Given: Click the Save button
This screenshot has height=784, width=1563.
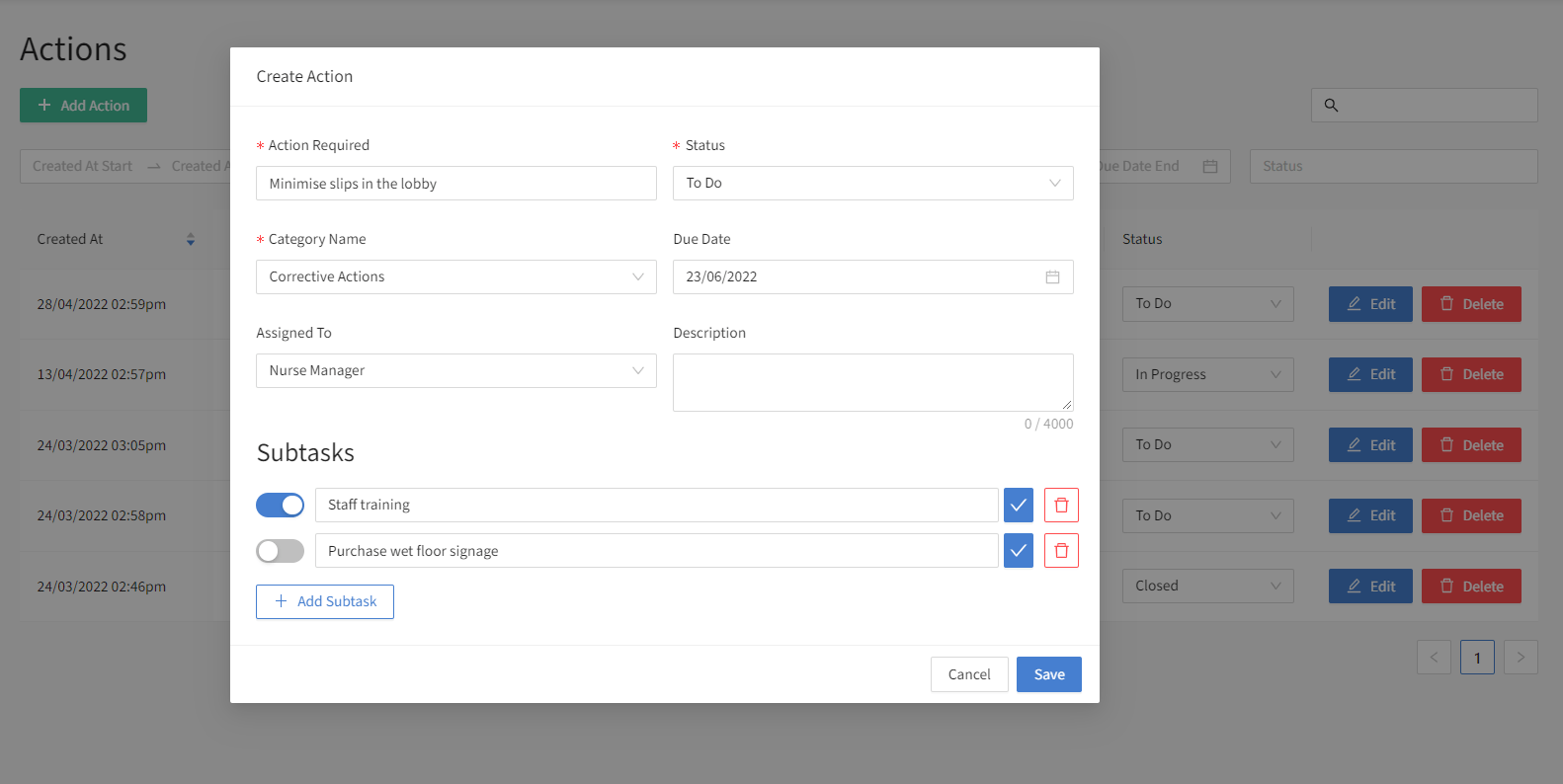Looking at the screenshot, I should pos(1049,674).
